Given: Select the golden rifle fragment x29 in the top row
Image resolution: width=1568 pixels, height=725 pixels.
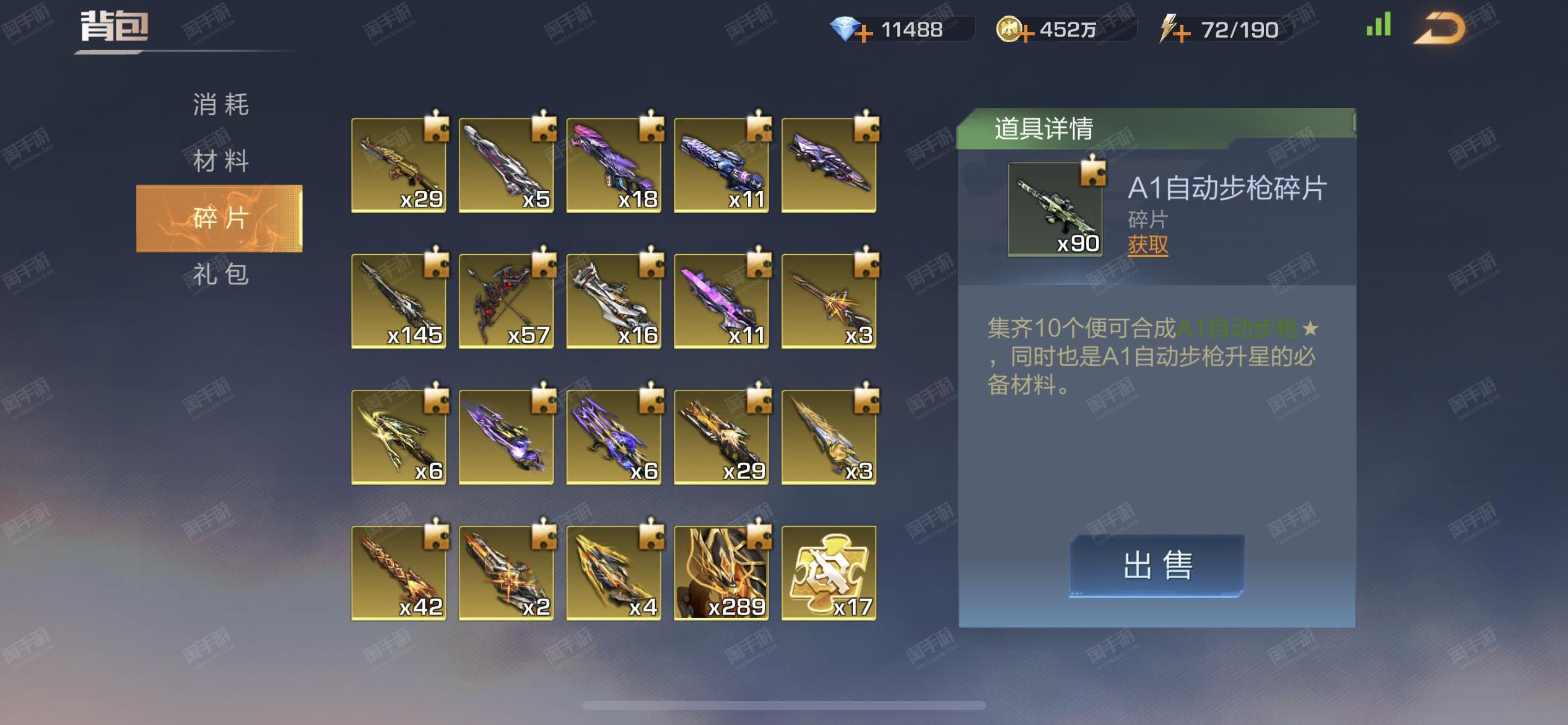Looking at the screenshot, I should tap(398, 165).
